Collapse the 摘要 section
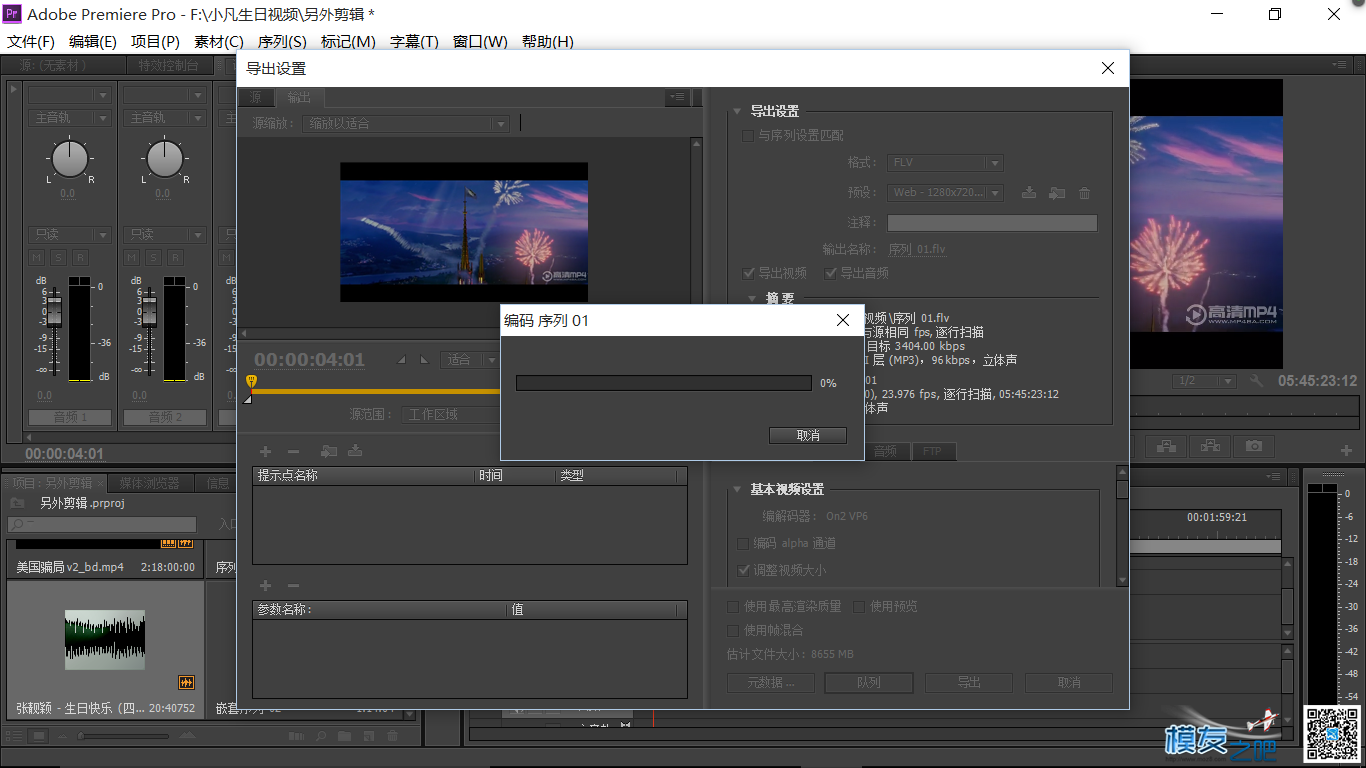Viewport: 1366px width, 768px height. 752,298
